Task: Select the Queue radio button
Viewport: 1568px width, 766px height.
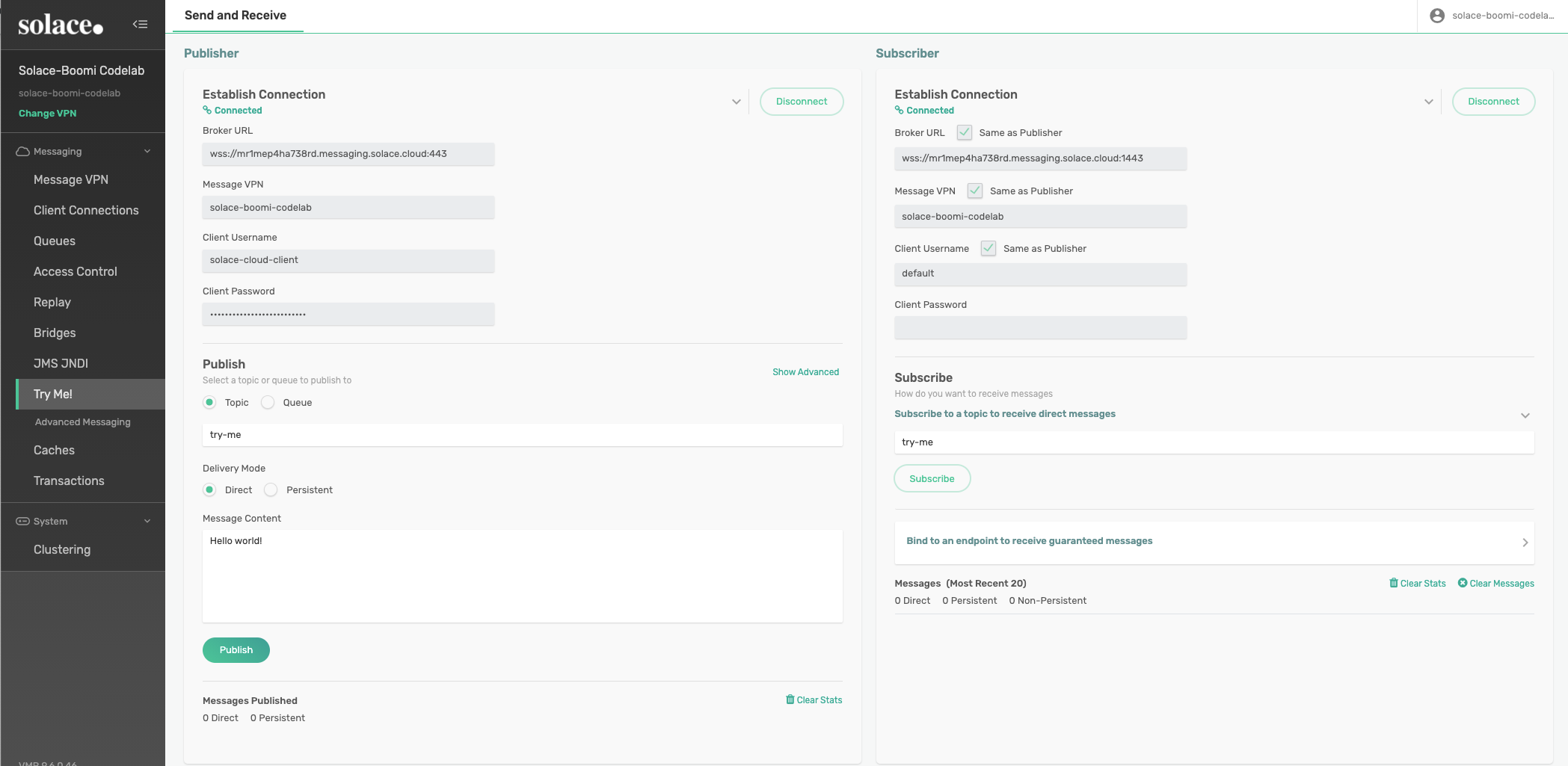Action: (x=268, y=403)
